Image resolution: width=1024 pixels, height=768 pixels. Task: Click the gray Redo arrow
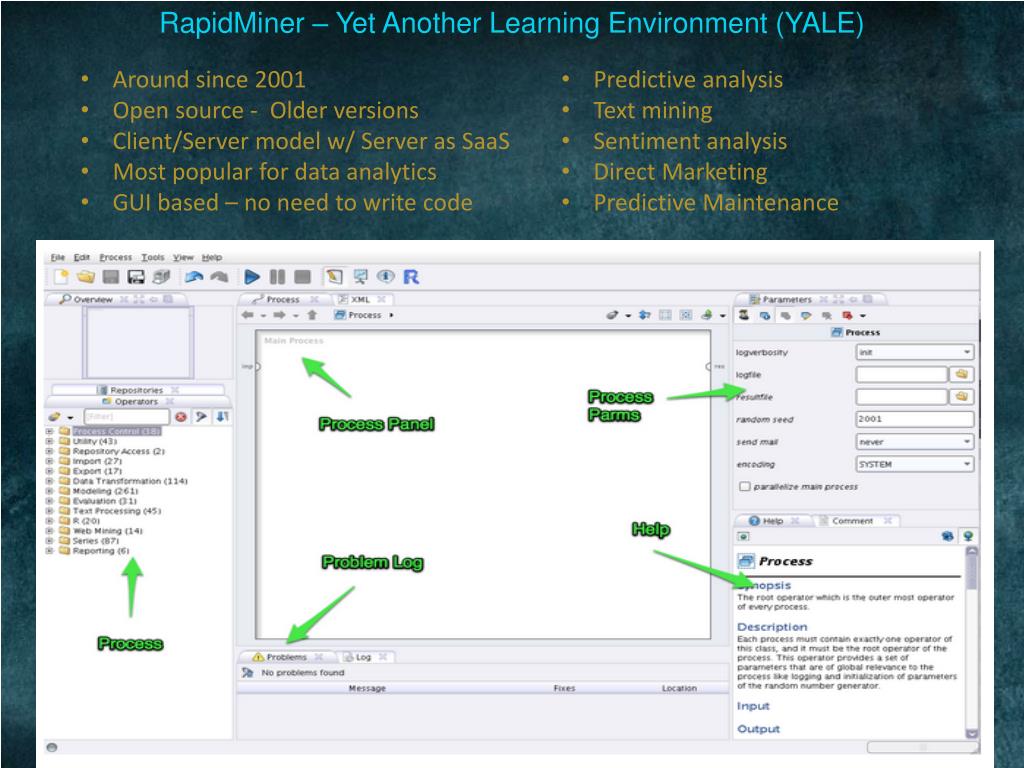(x=219, y=277)
